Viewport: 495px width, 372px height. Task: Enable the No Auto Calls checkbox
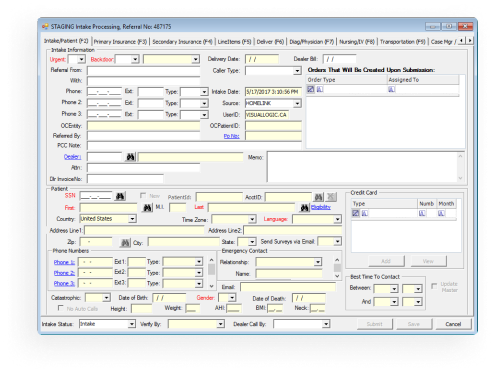(x=61, y=308)
